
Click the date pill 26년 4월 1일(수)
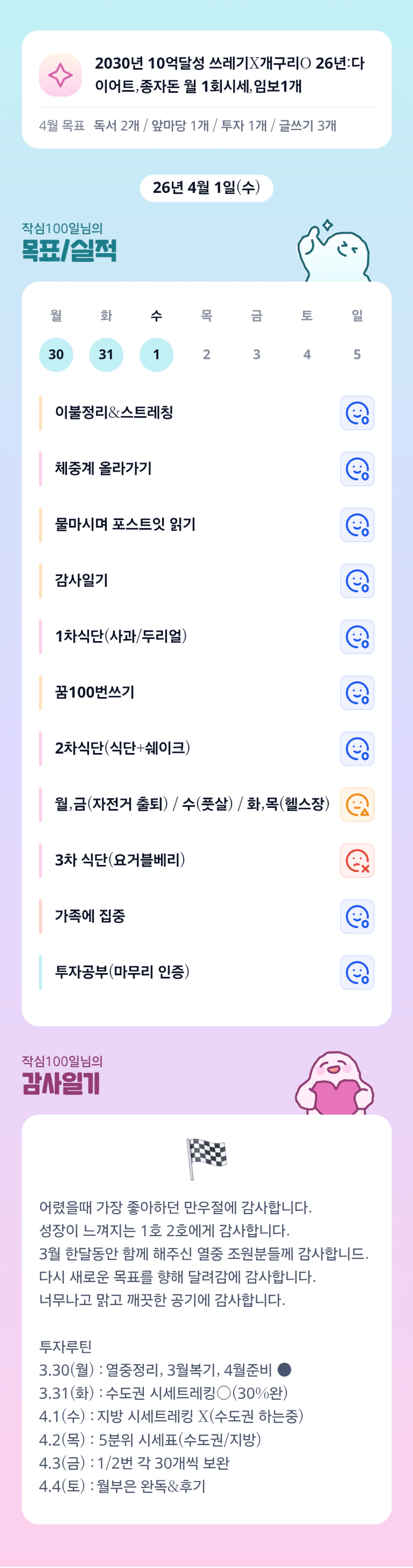click(x=206, y=187)
